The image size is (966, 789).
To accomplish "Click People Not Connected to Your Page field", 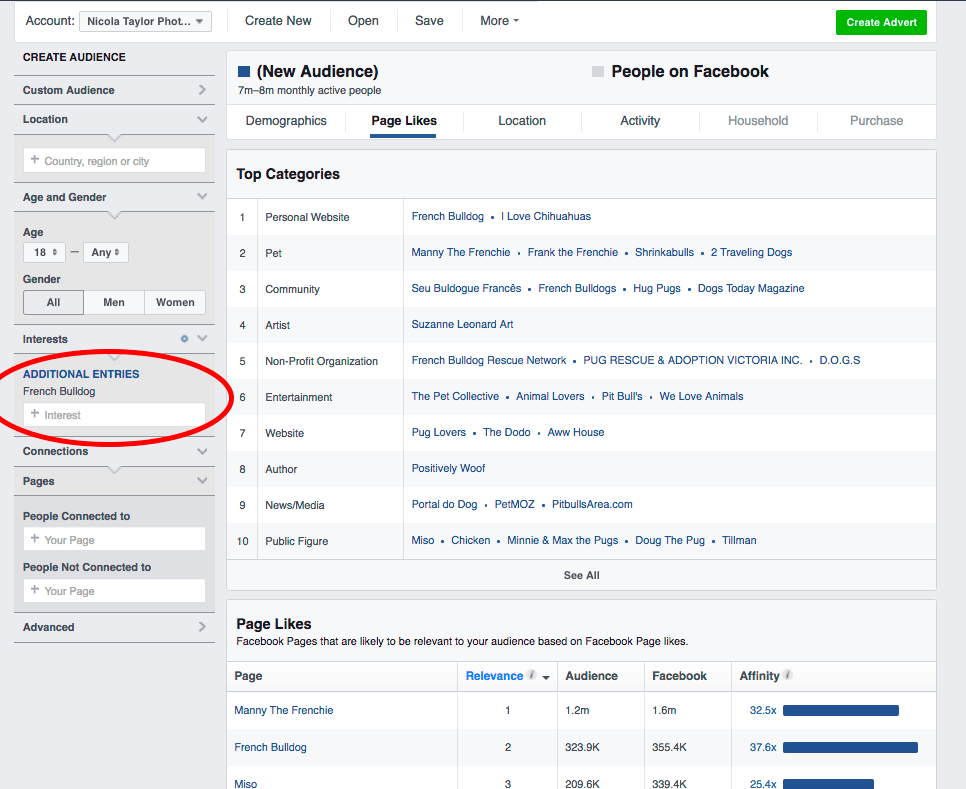I will 115,591.
